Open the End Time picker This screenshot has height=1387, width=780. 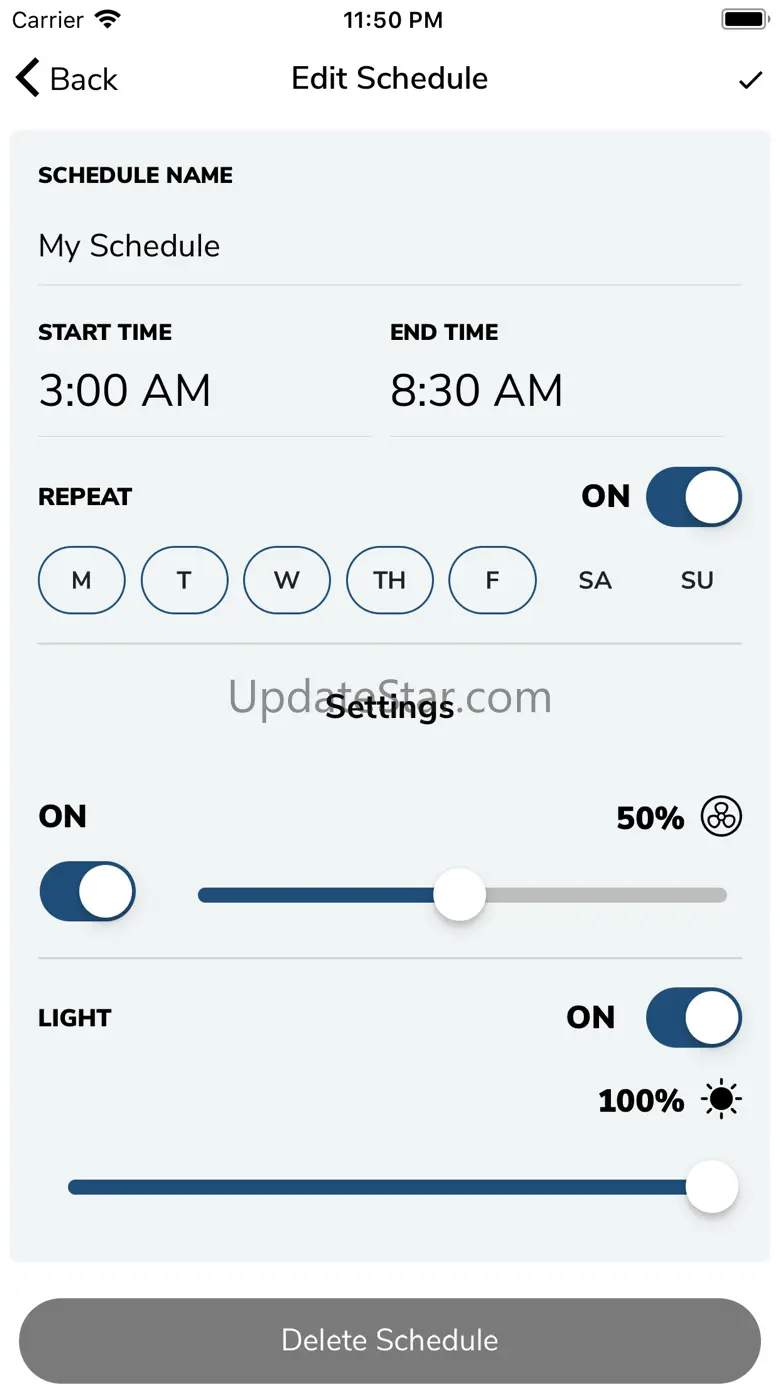click(477, 390)
